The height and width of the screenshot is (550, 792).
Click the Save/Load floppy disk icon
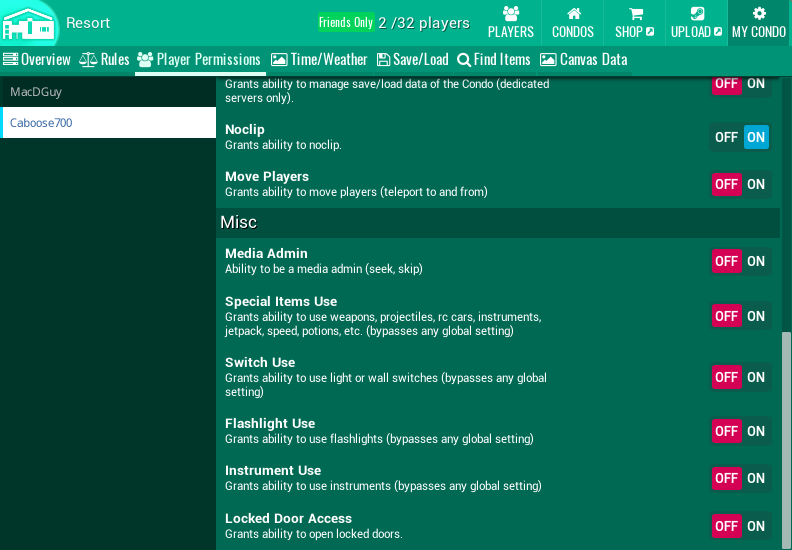(383, 60)
